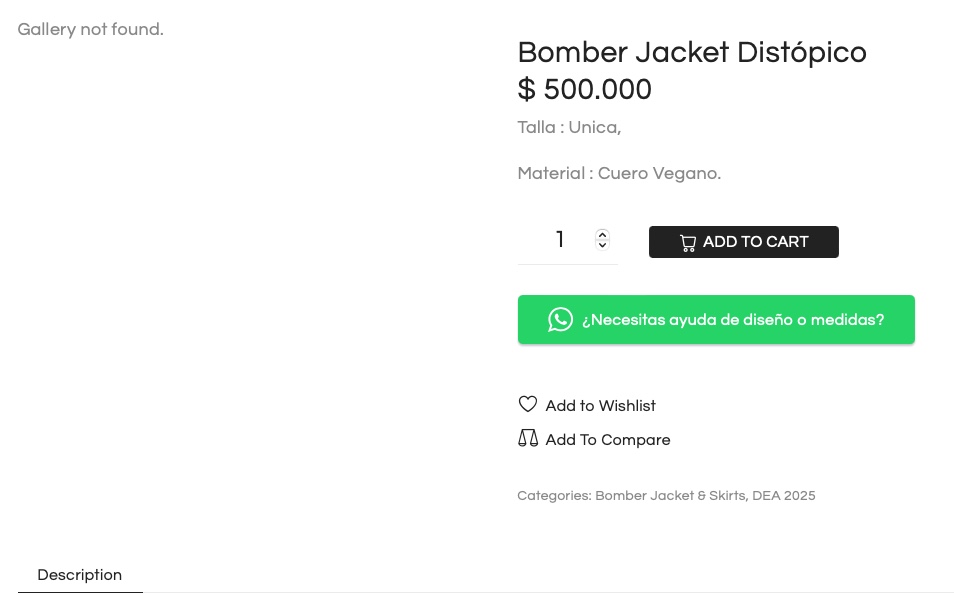This screenshot has width=954, height=594.
Task: Open the "DEA 2025" category link
Action: [784, 496]
